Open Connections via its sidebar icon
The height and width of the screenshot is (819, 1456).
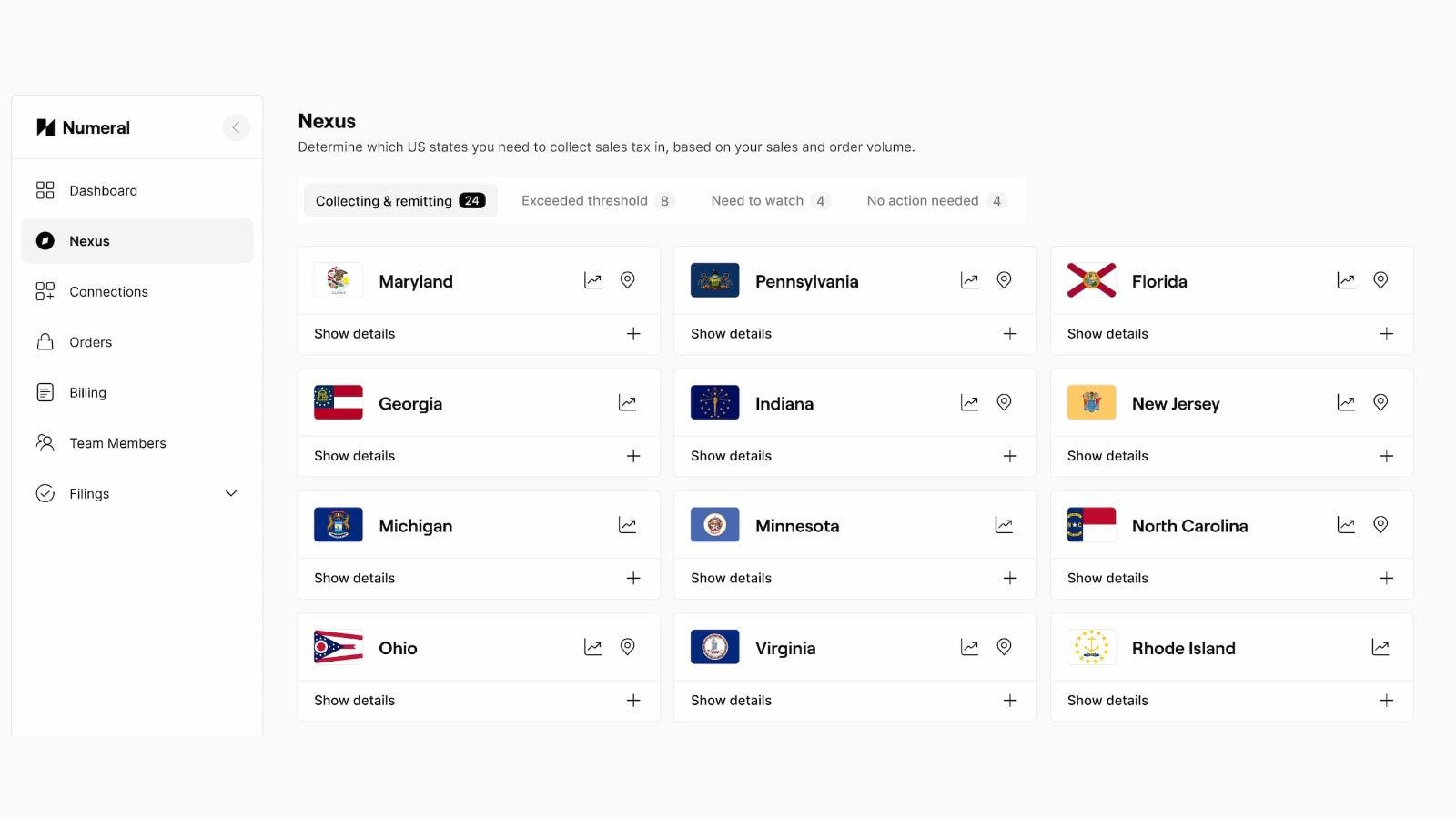click(45, 291)
